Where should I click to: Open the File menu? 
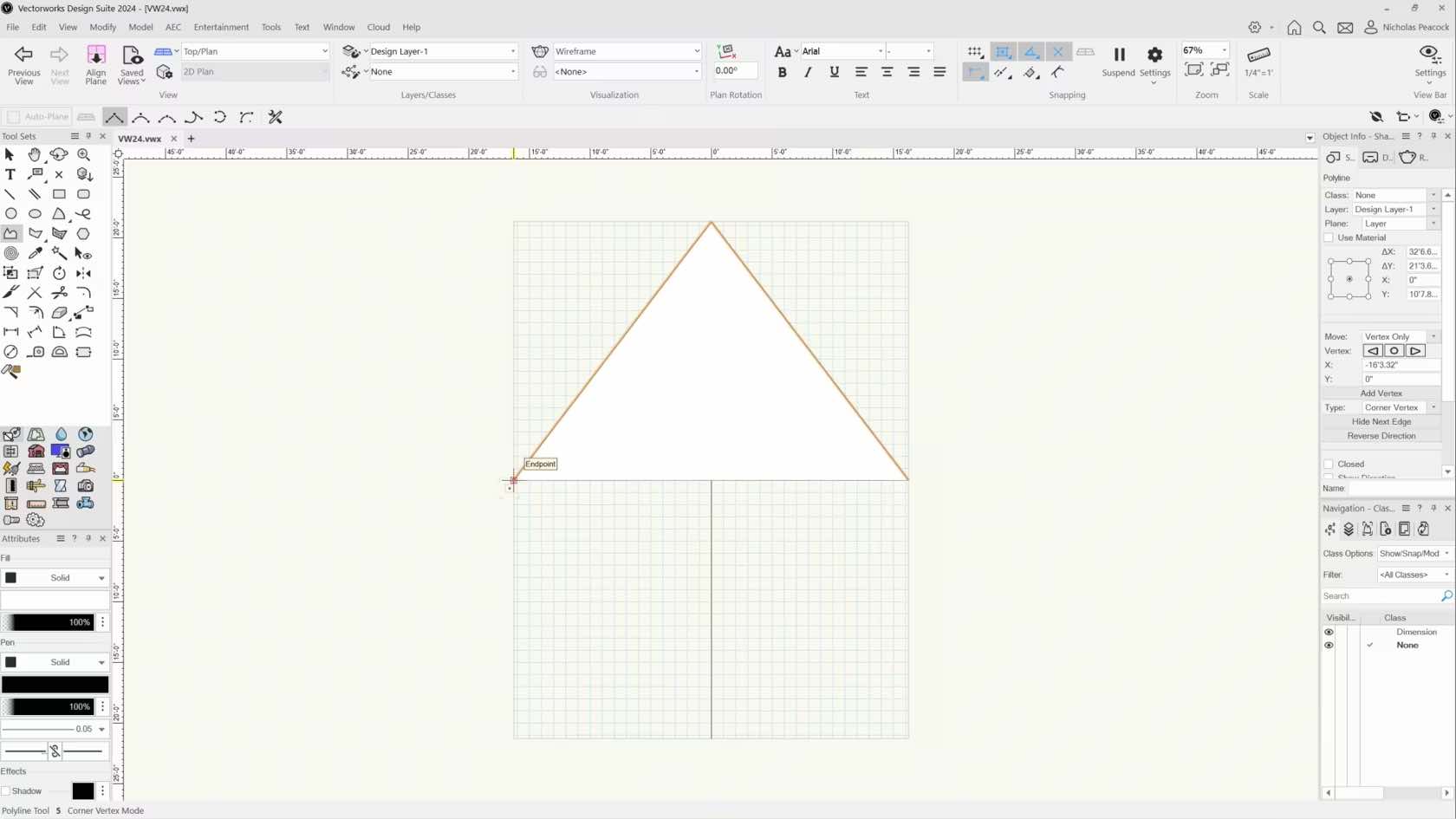pos(12,27)
